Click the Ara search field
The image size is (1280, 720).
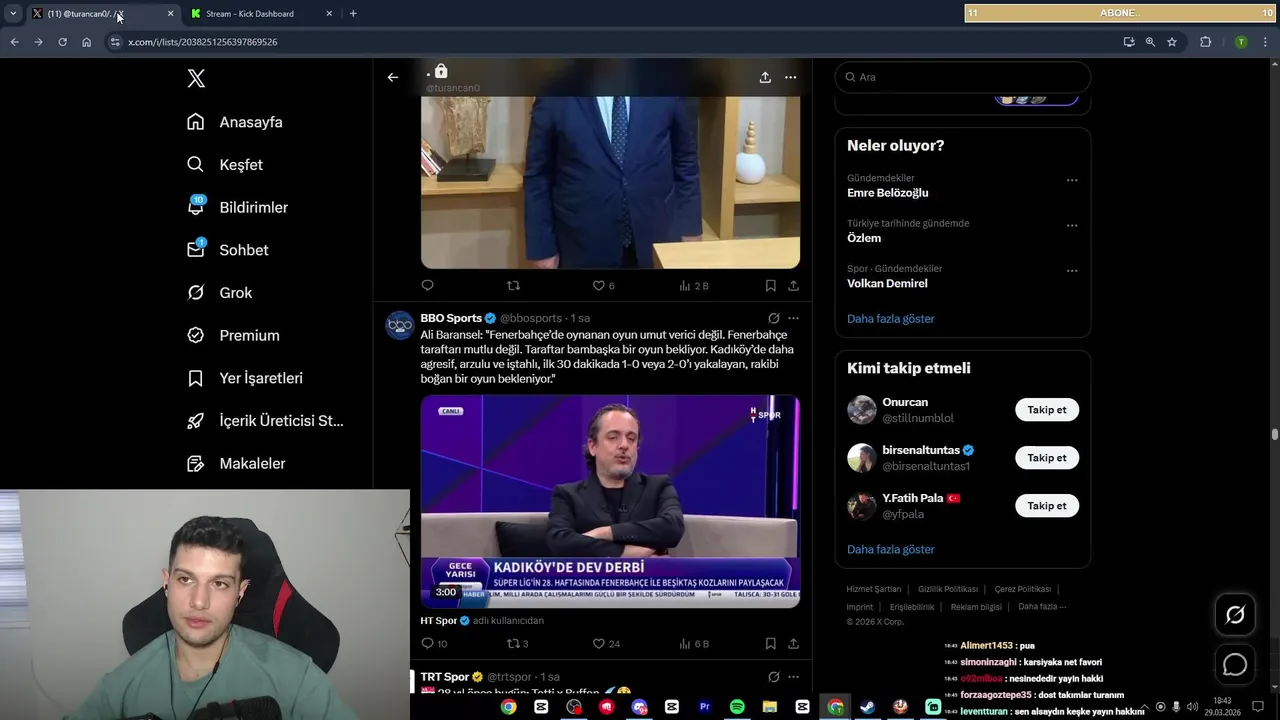coord(963,77)
